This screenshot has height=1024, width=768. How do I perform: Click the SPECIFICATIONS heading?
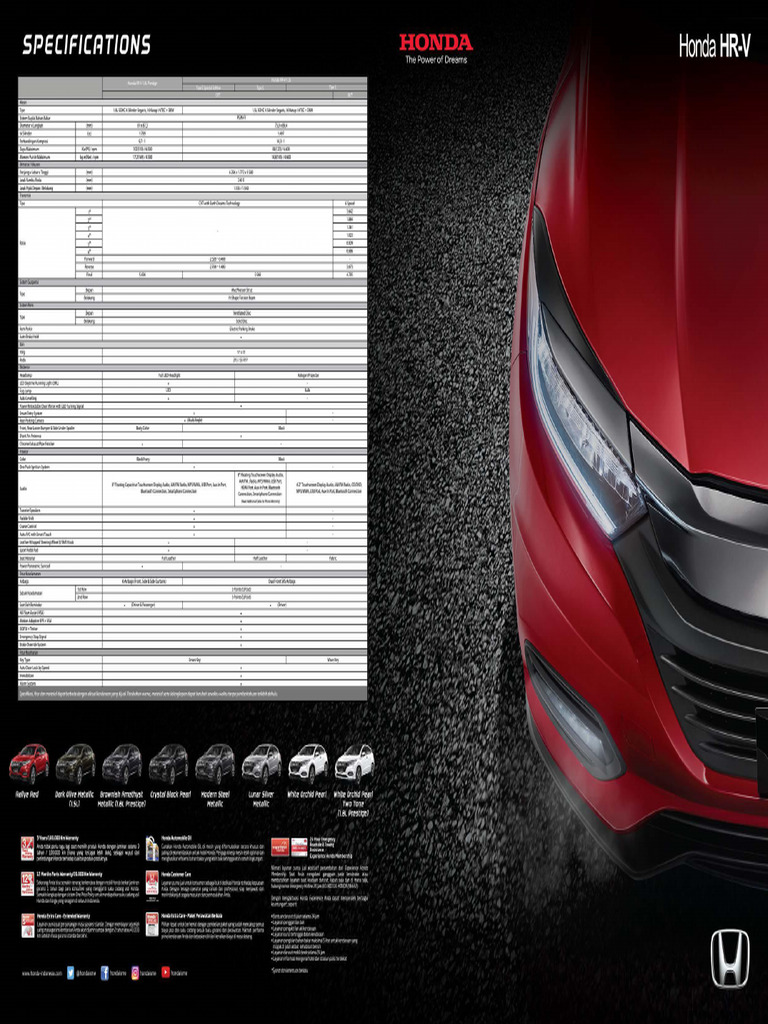pos(87,44)
